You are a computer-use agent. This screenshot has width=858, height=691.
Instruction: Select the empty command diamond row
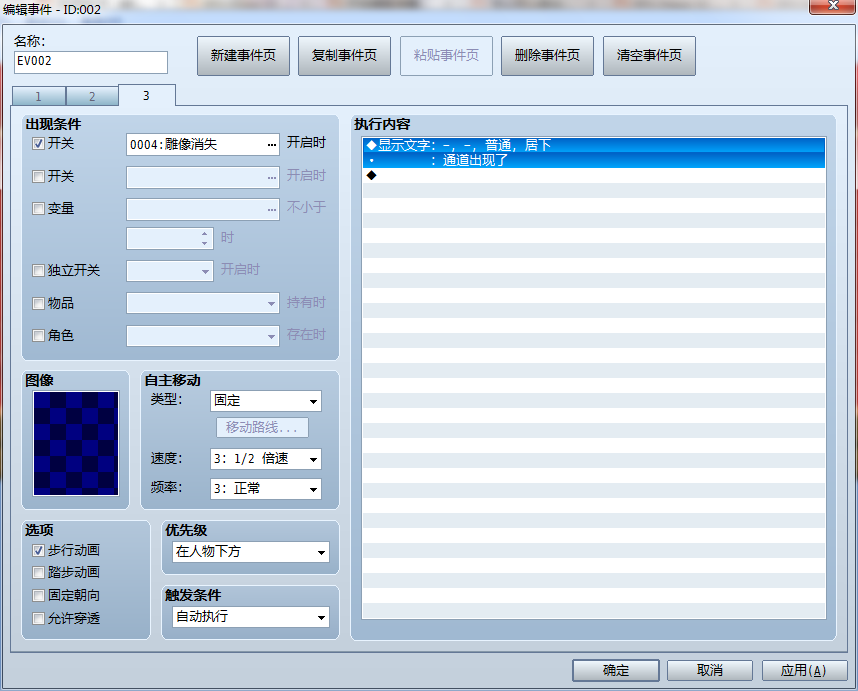coord(594,175)
